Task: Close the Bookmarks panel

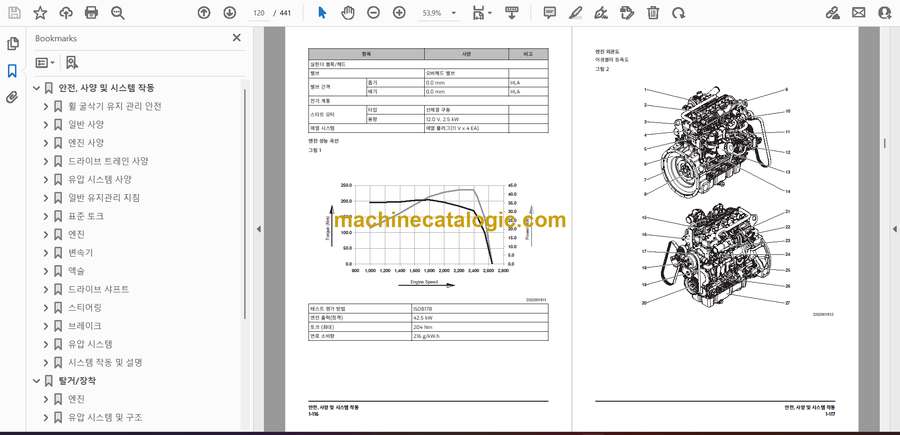Action: click(236, 38)
